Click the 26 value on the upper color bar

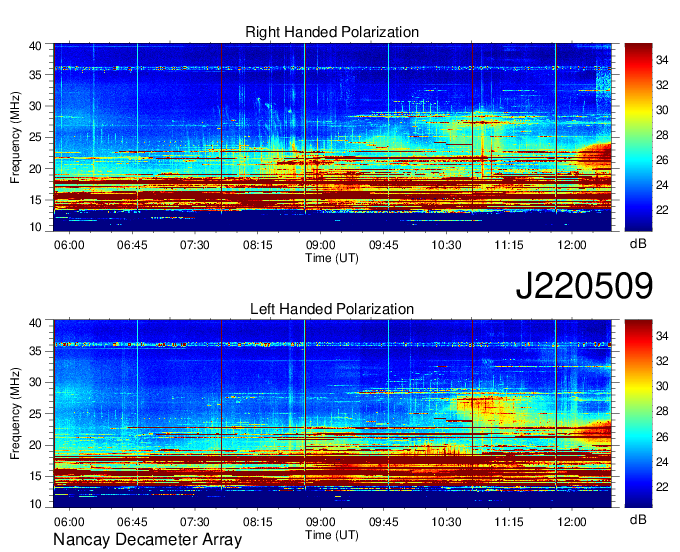click(x=662, y=160)
